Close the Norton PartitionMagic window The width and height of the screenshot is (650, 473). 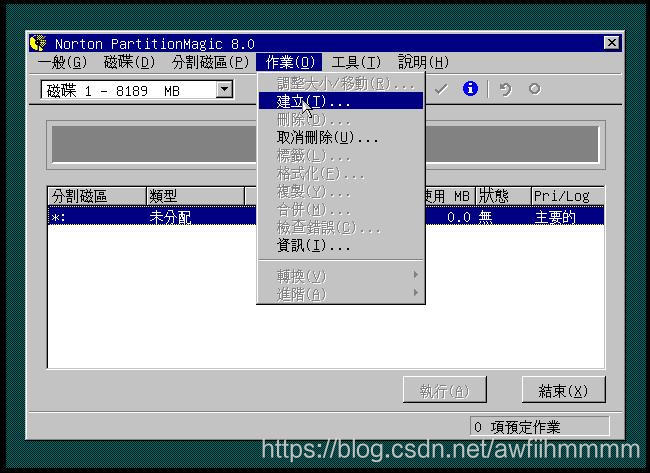point(611,43)
